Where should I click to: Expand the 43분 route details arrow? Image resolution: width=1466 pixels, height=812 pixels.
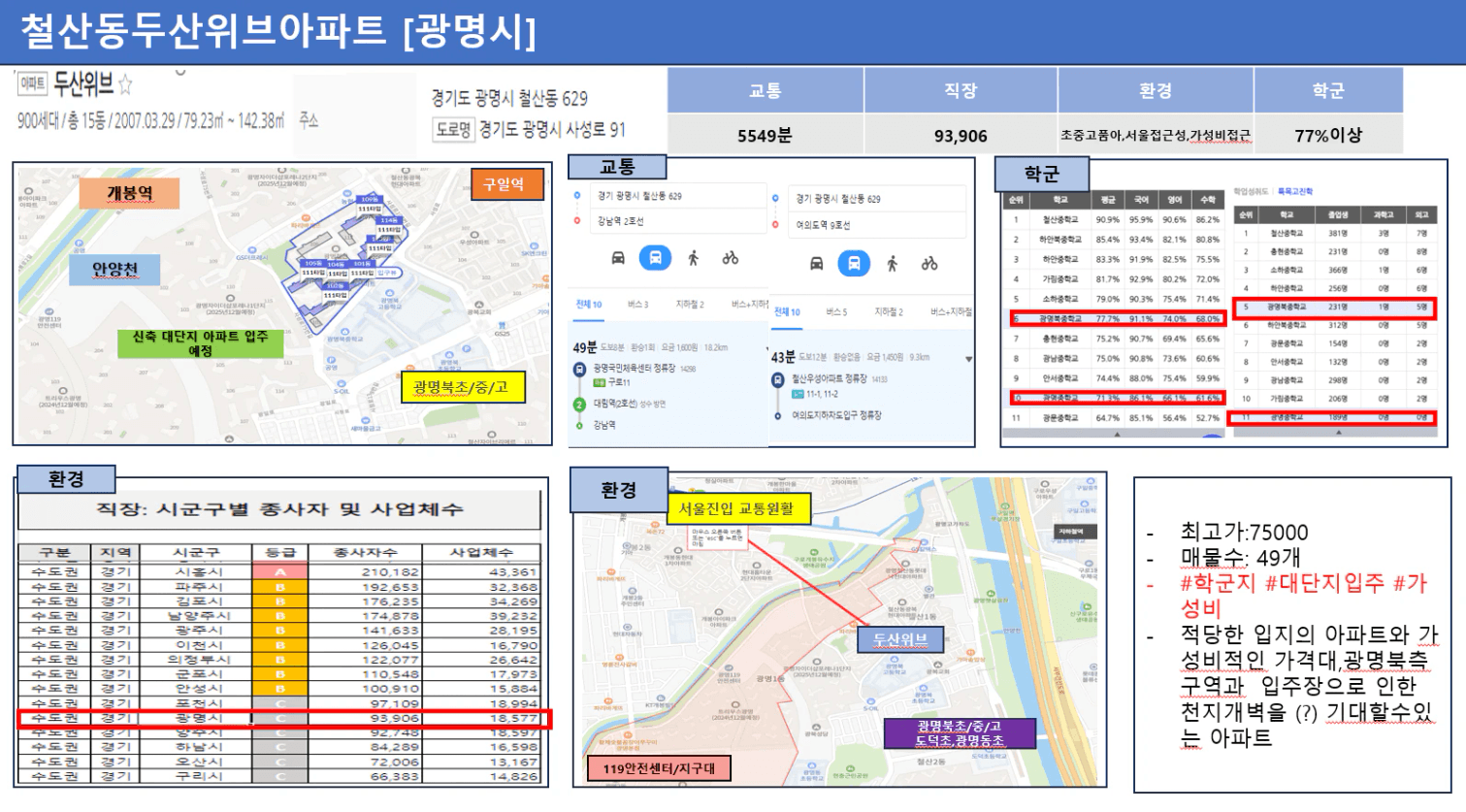pos(968,359)
